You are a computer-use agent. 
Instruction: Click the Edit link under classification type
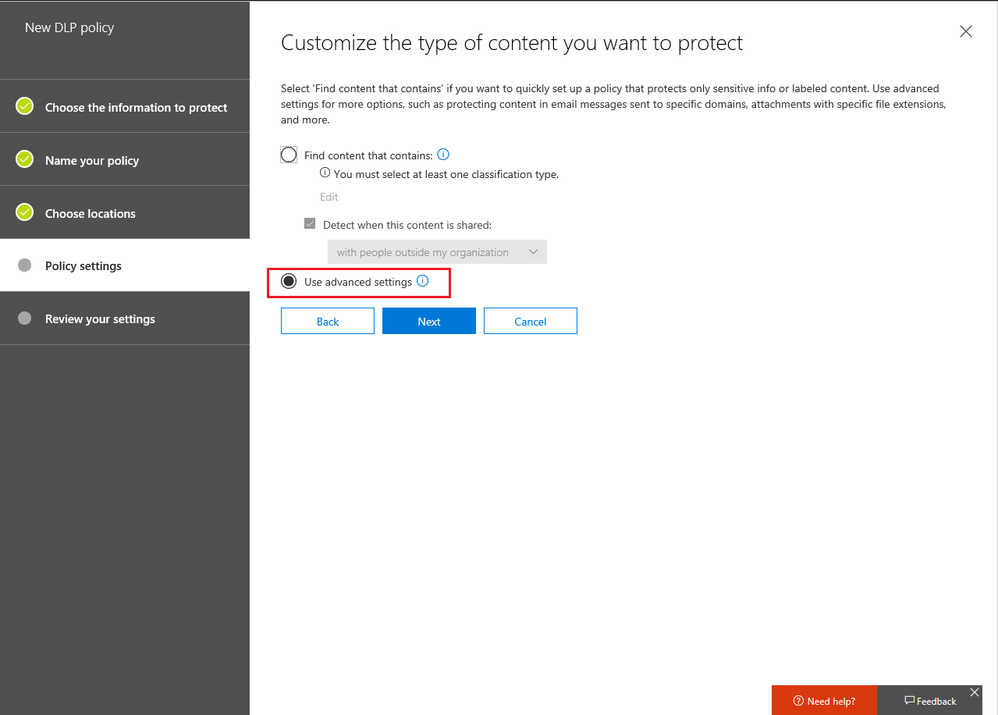[329, 197]
